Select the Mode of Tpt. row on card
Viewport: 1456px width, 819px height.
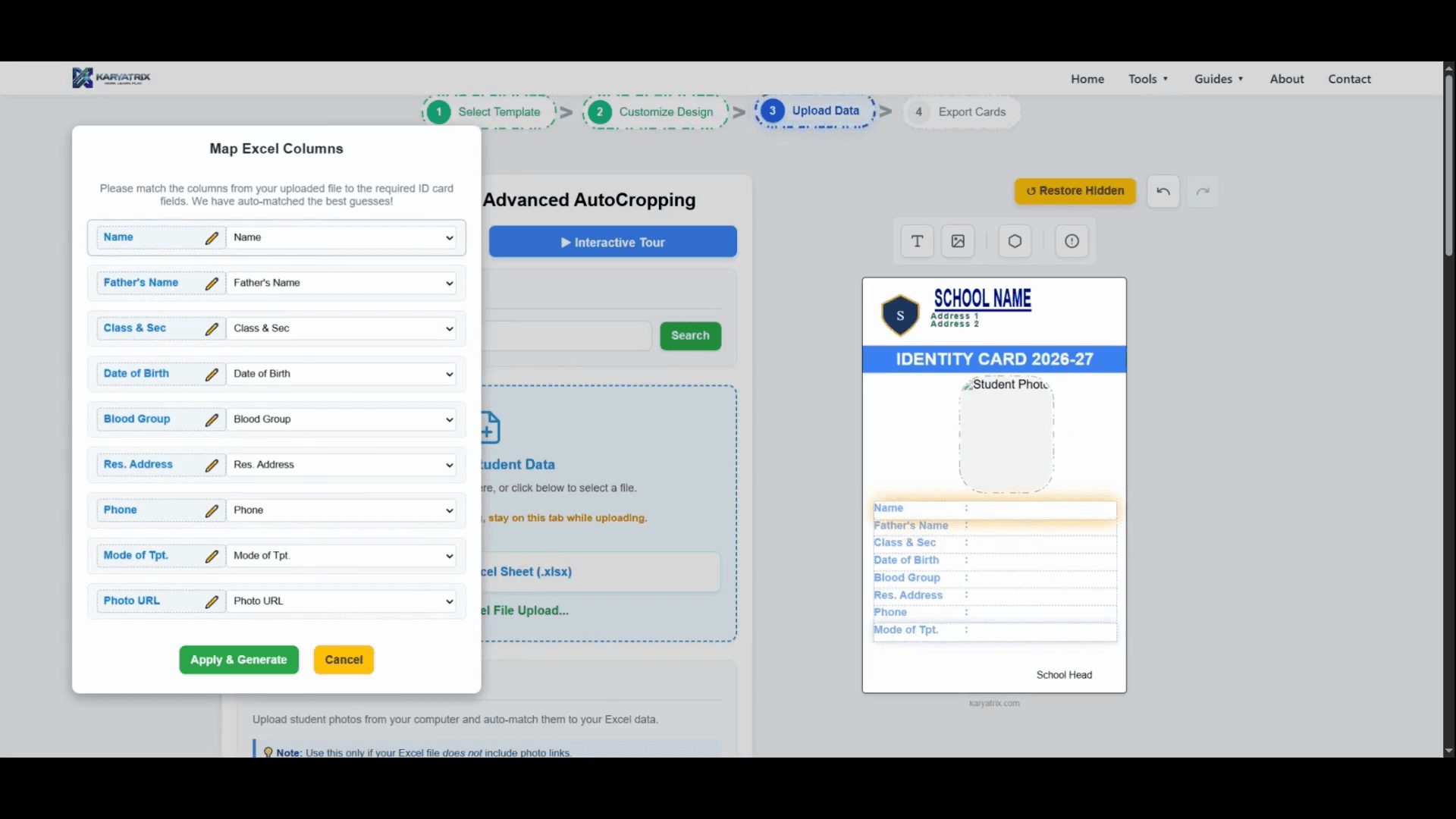994,631
